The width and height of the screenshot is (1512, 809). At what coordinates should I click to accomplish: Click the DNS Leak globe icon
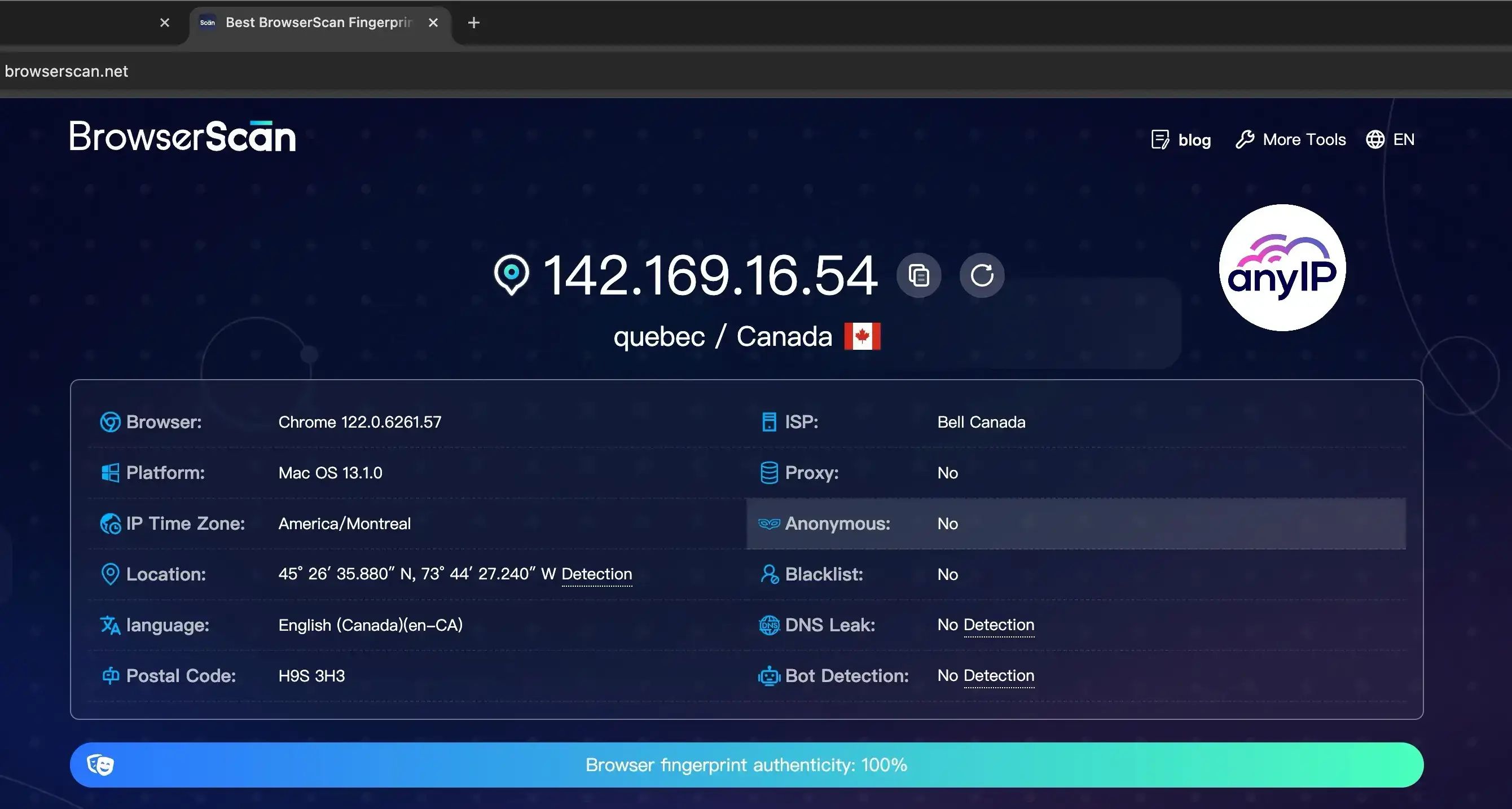click(769, 625)
